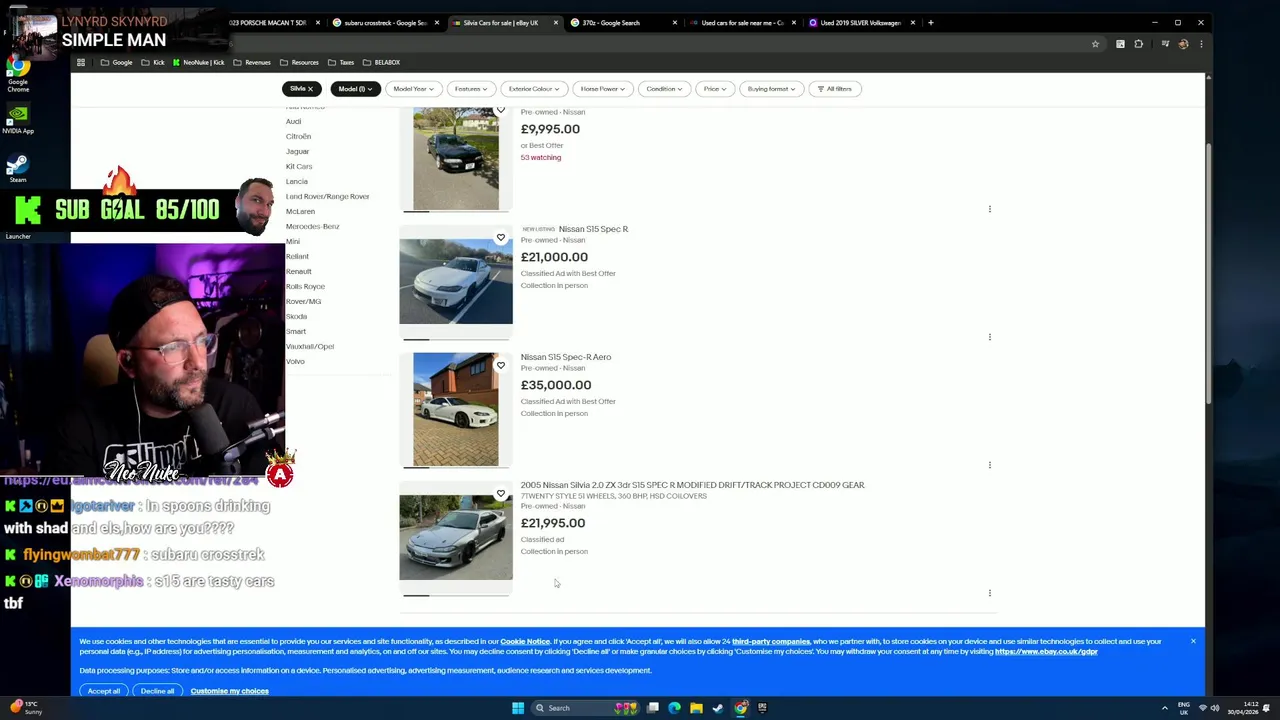Select Vauxhall/Opel in make list
This screenshot has height=720, width=1280.
point(310,346)
